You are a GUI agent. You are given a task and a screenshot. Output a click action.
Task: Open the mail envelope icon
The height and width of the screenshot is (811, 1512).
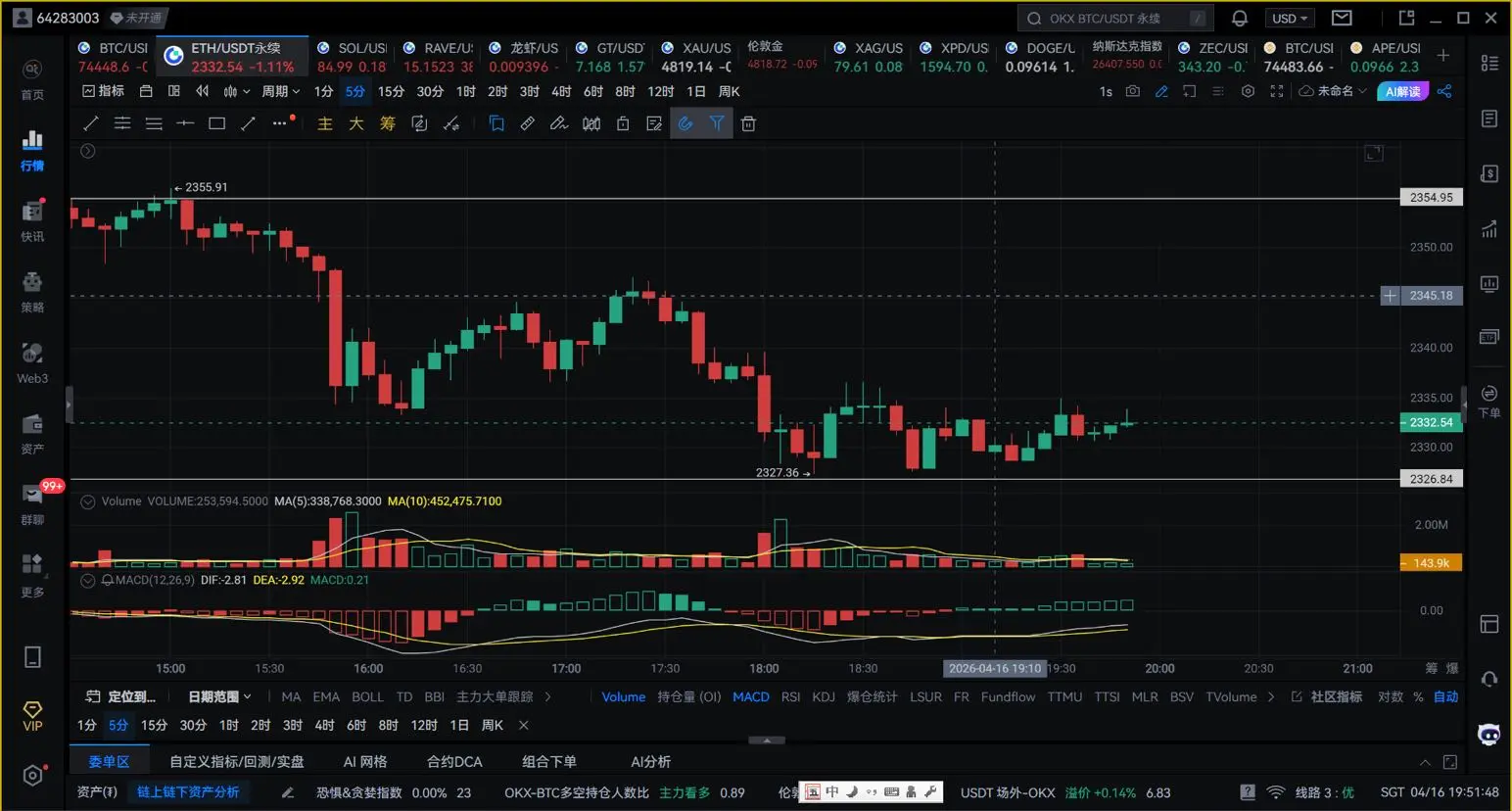coord(1342,18)
